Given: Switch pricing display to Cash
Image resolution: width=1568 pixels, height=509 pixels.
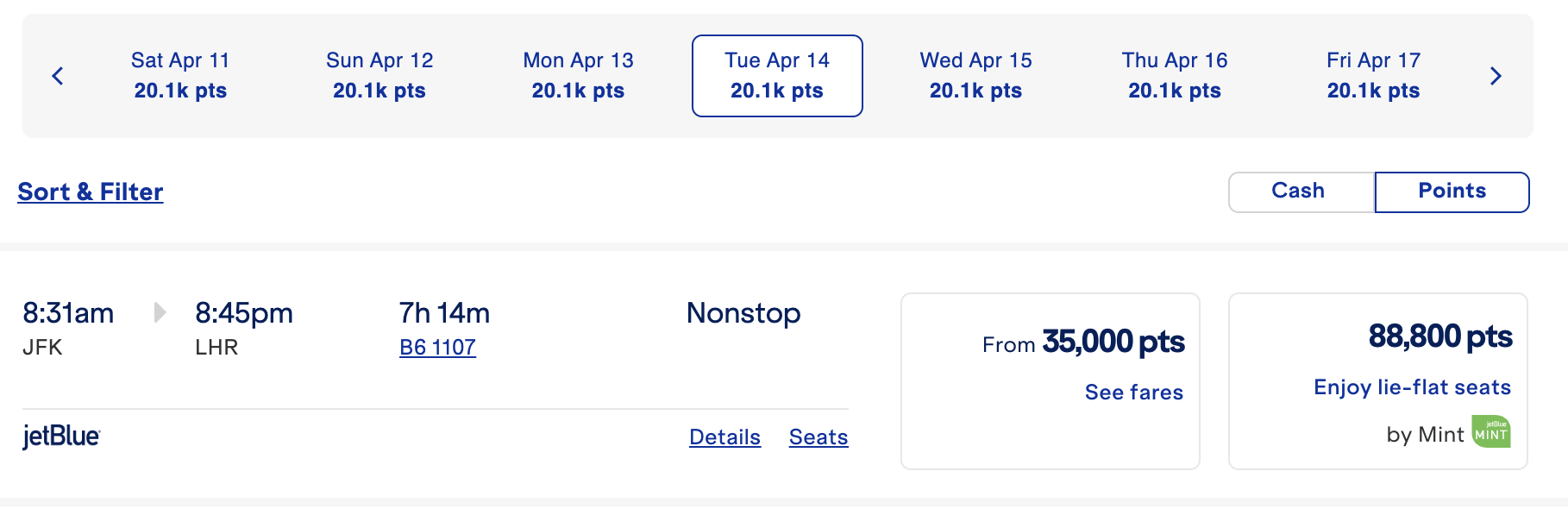Looking at the screenshot, I should pos(1298,191).
